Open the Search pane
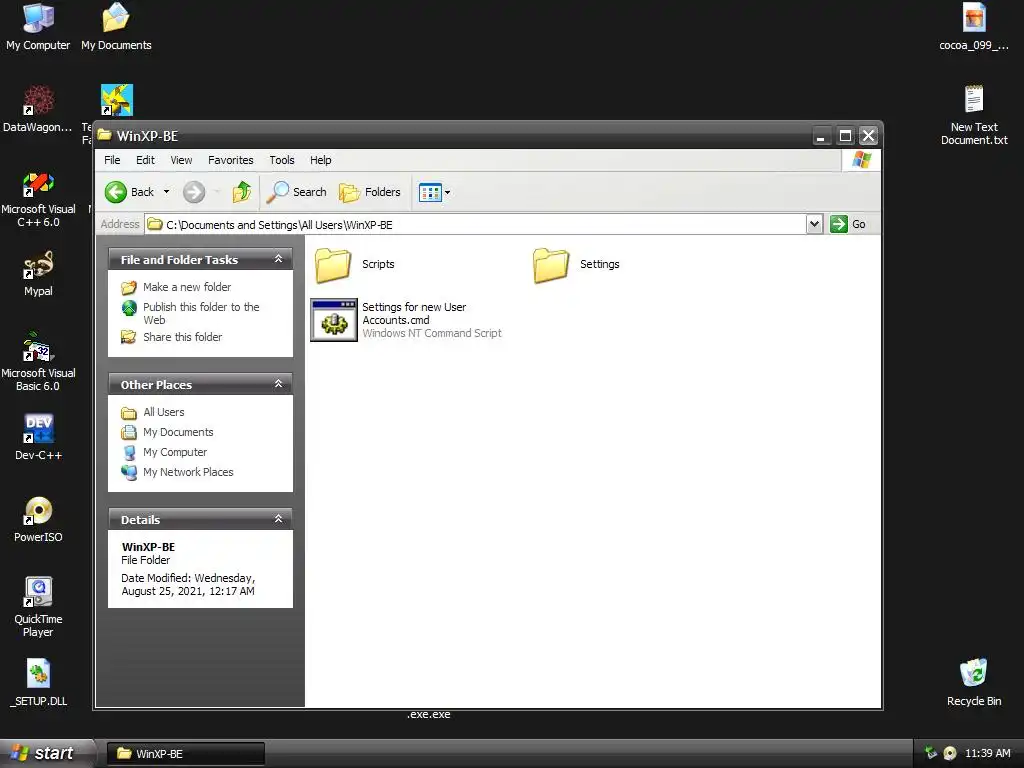 (x=296, y=192)
